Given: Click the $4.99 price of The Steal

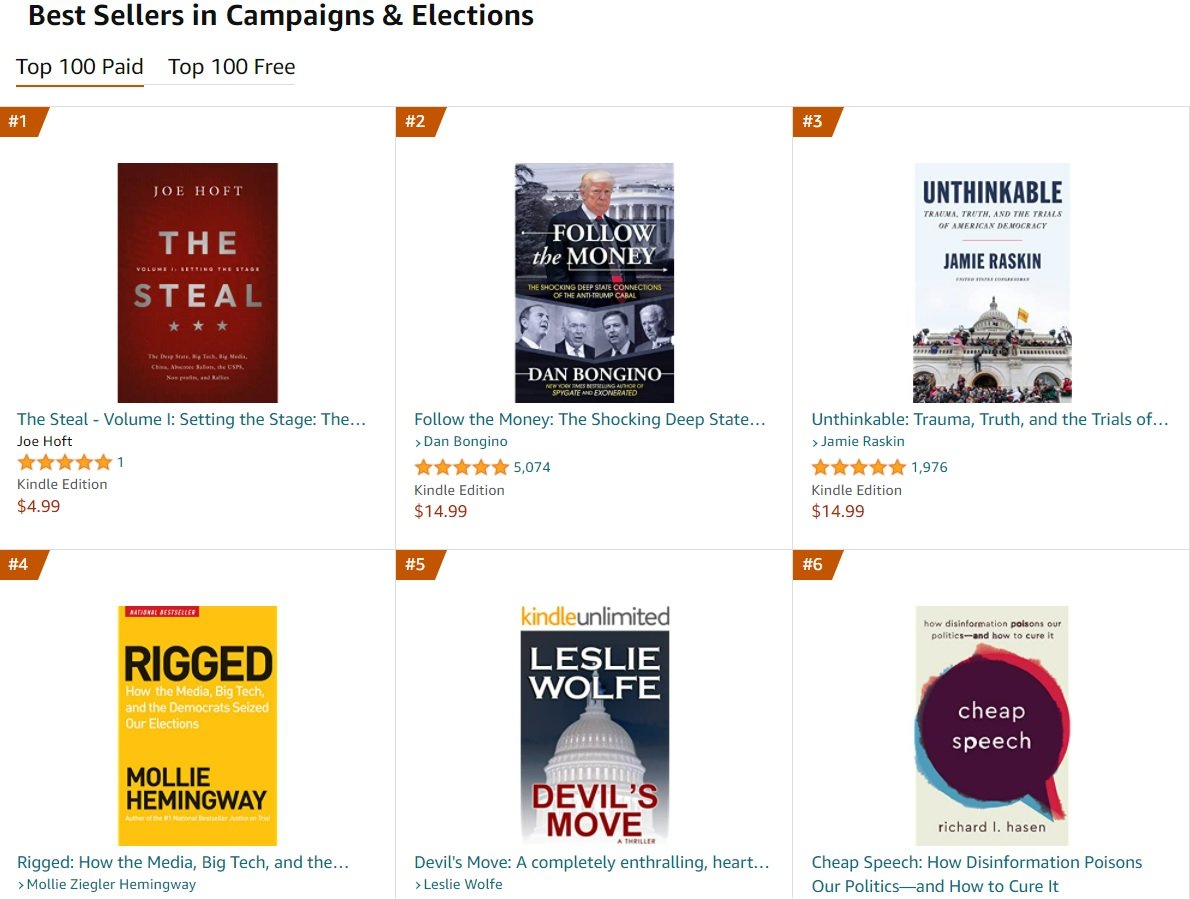Looking at the screenshot, I should tap(39, 506).
